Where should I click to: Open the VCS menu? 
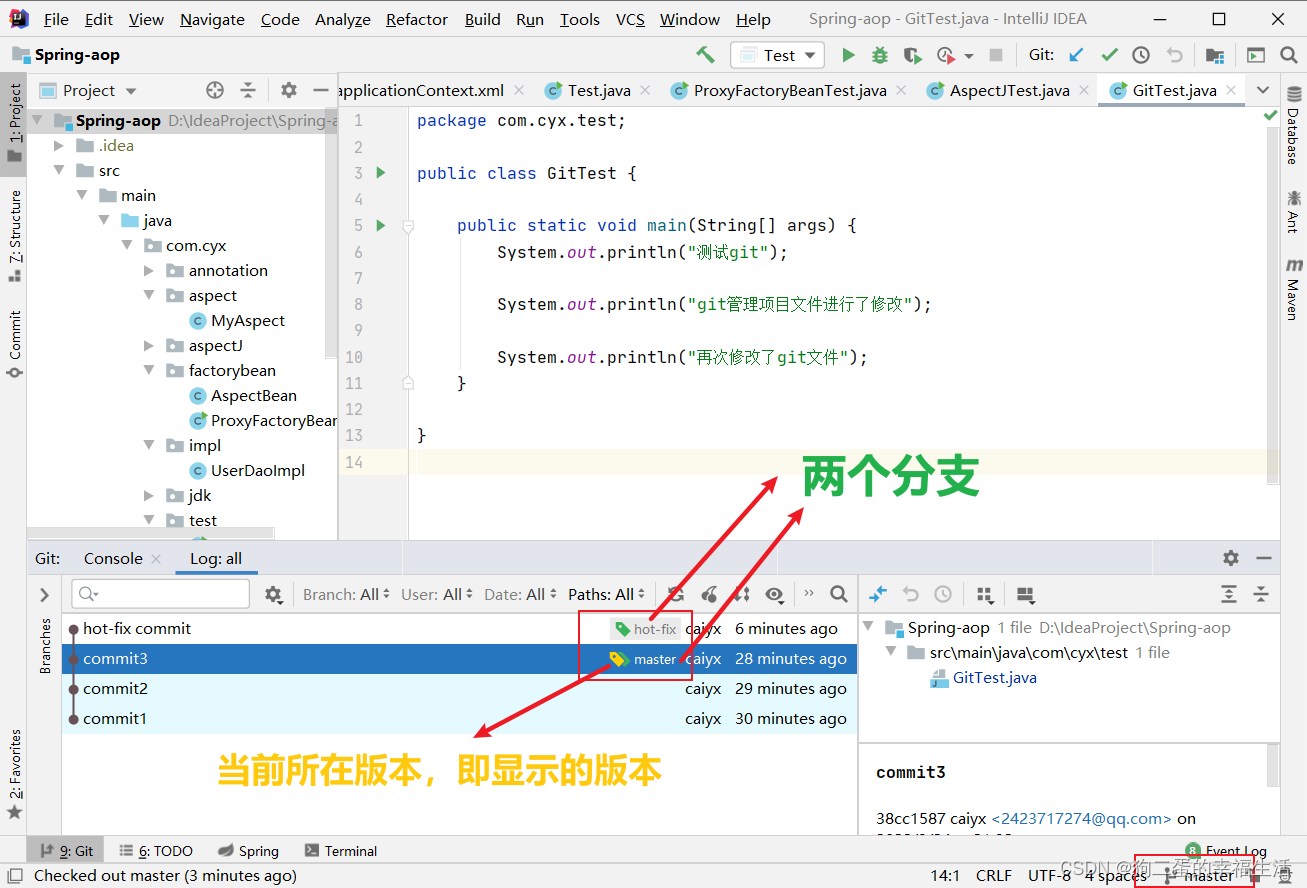(x=630, y=19)
